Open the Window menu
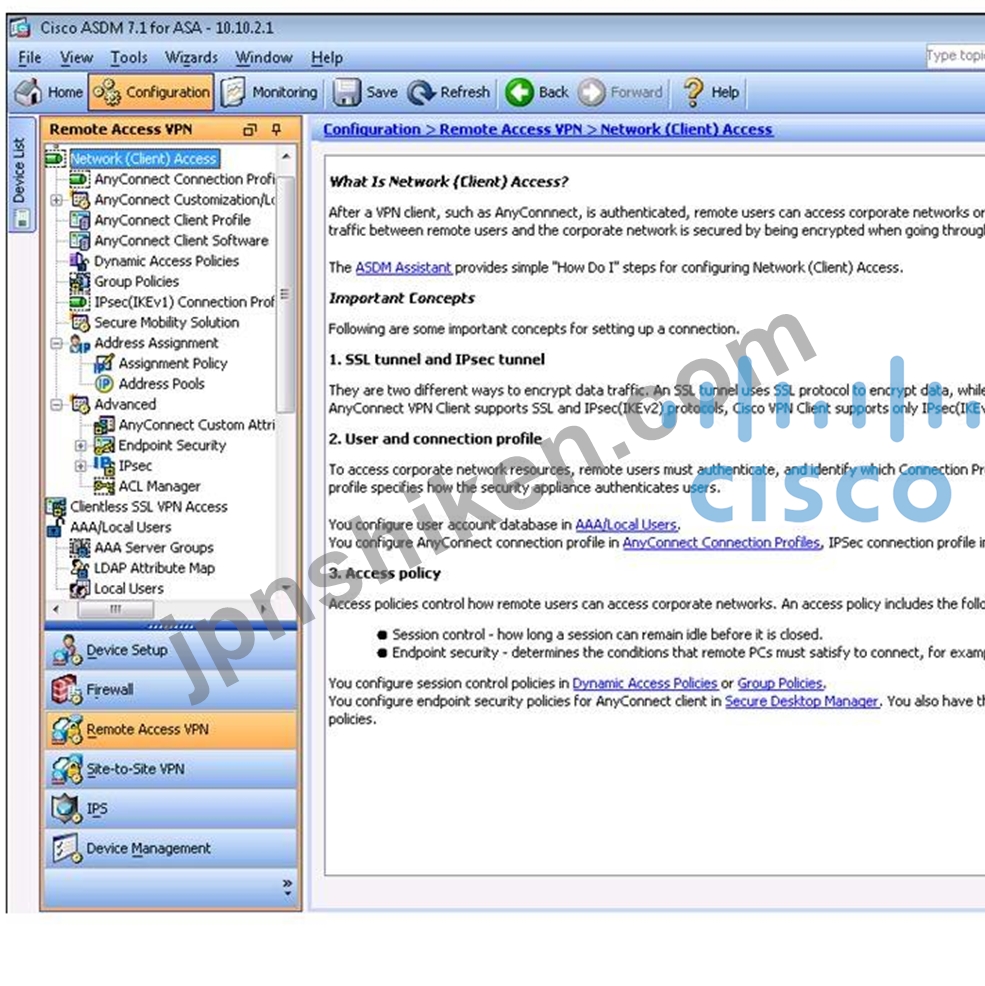 (264, 57)
